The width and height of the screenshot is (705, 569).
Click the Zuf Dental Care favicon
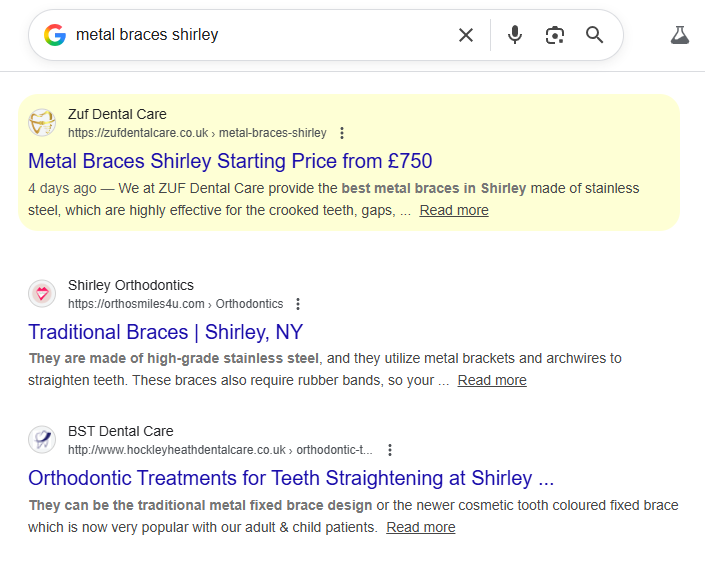pyautogui.click(x=42, y=123)
